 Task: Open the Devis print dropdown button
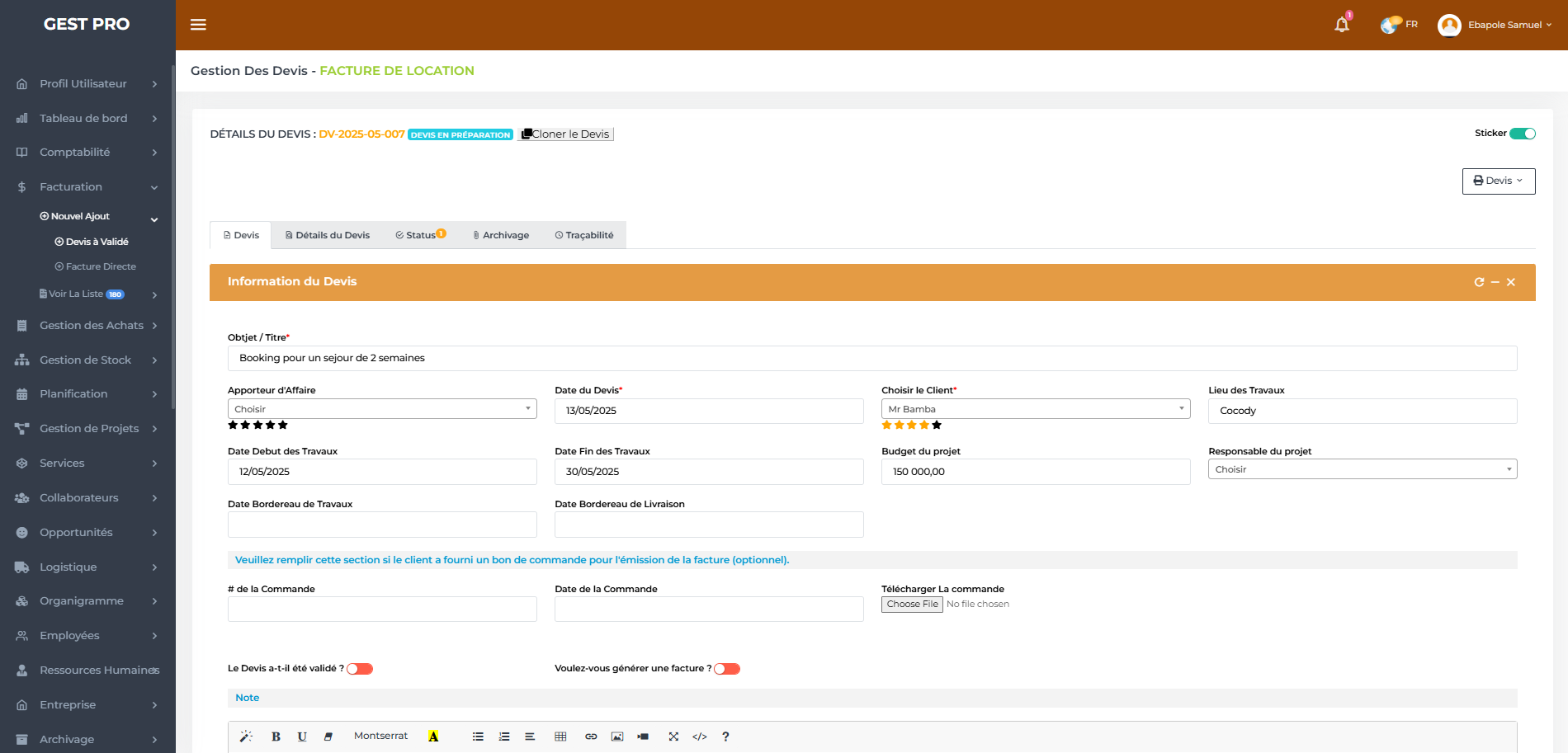coord(1499,181)
